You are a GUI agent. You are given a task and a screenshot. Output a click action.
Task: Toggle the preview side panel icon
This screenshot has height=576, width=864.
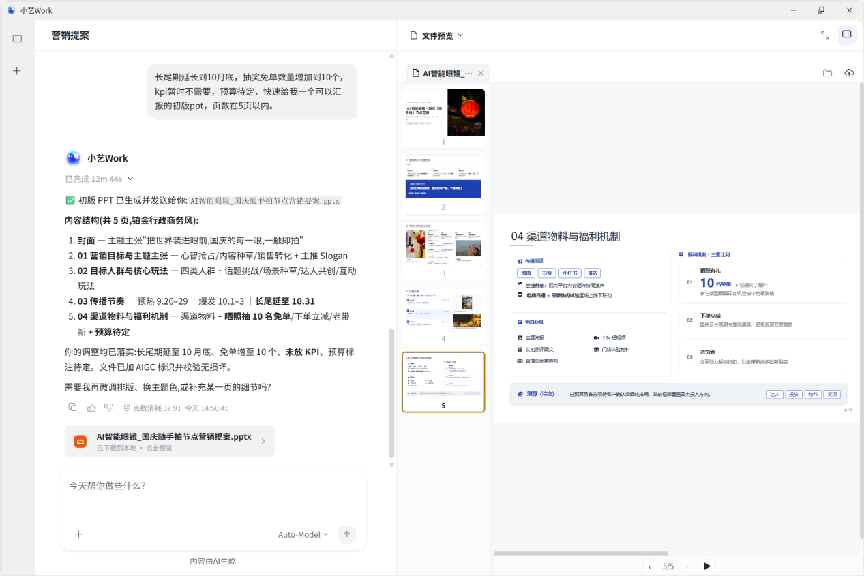[846, 35]
